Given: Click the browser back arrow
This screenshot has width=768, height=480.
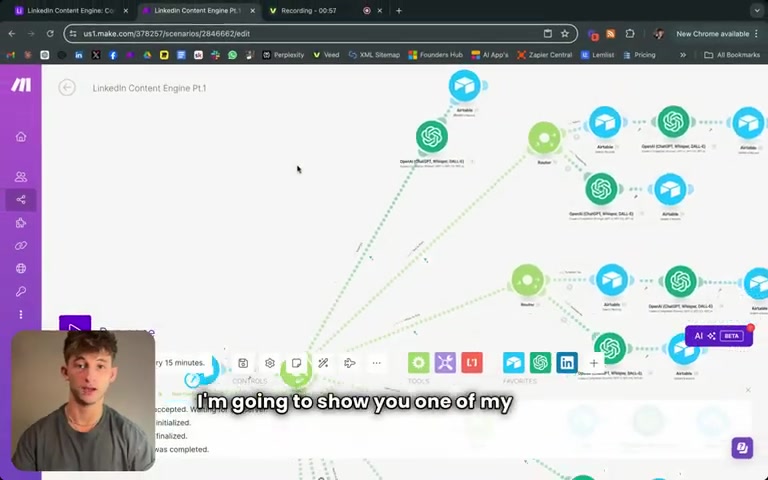Looking at the screenshot, I should coord(12,34).
